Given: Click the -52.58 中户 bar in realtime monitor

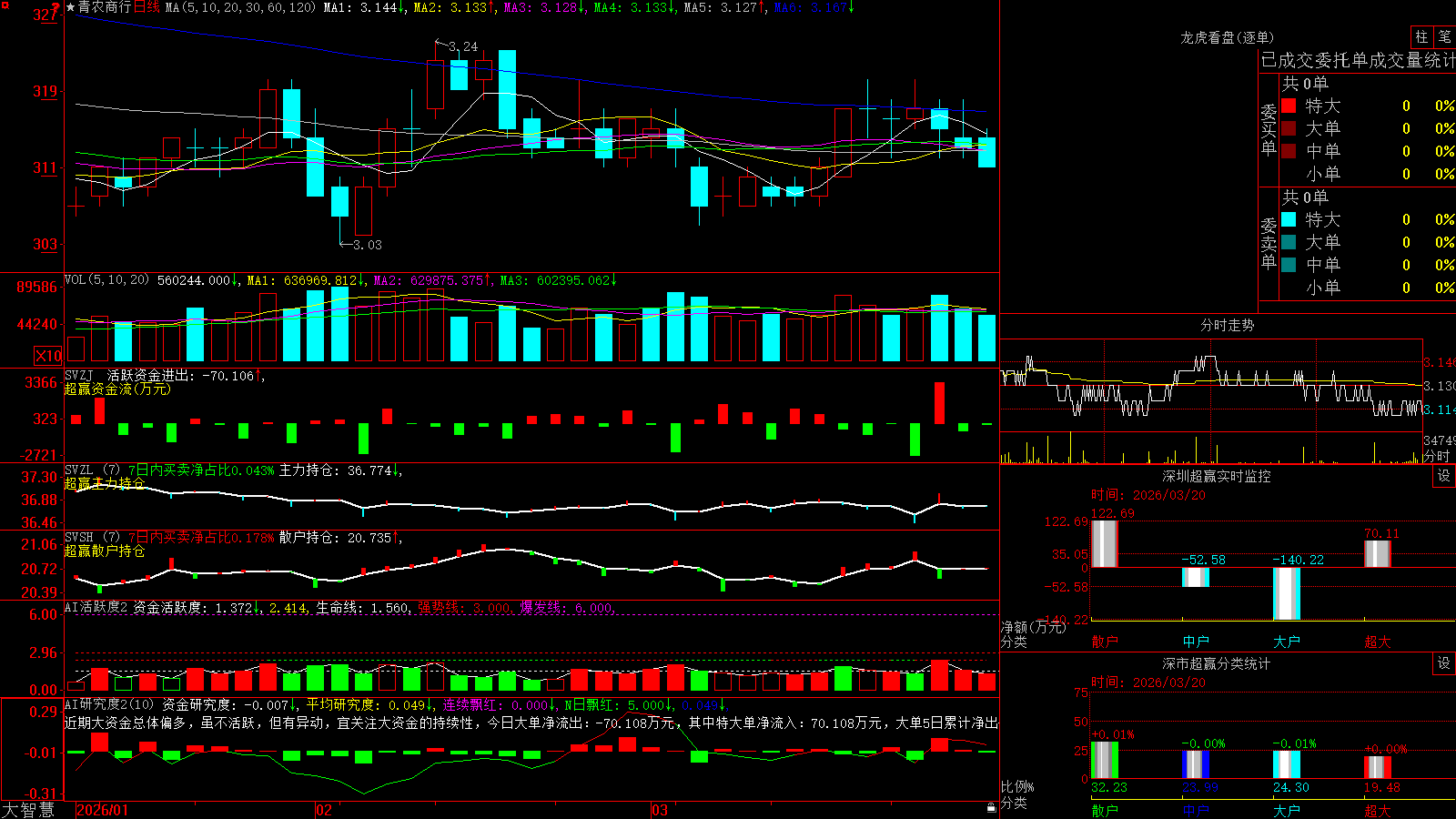Looking at the screenshot, I should coord(1195,577).
